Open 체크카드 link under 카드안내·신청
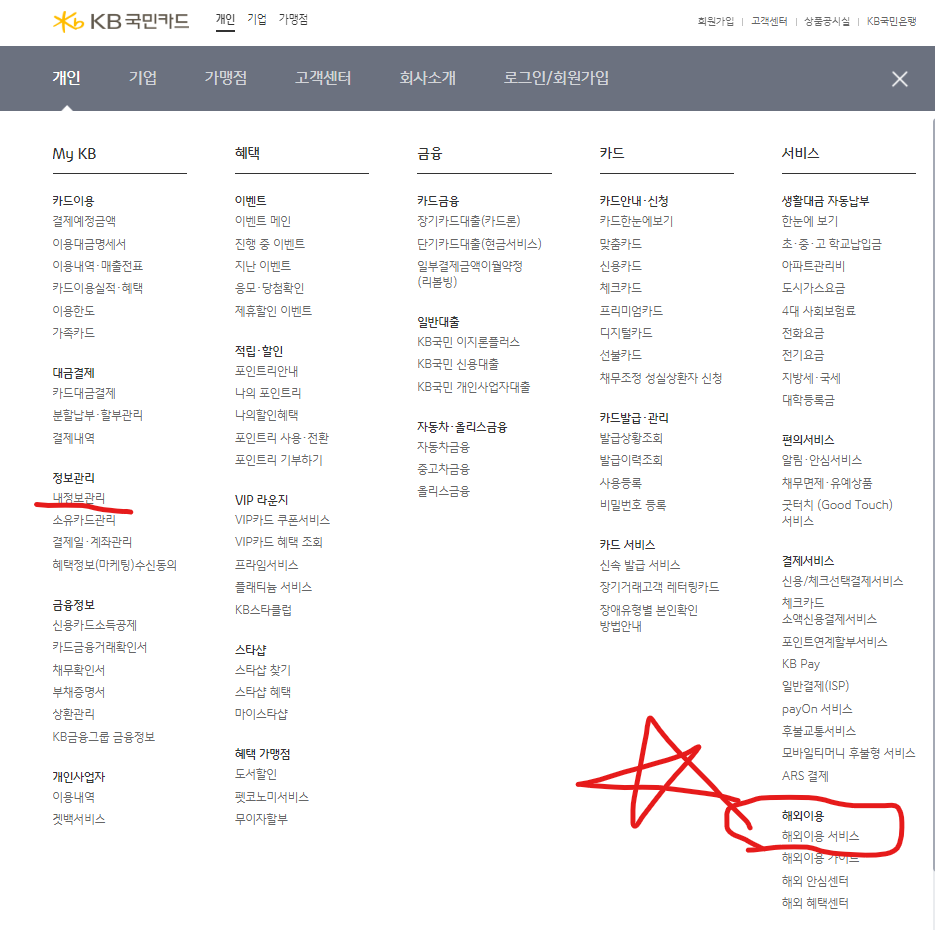 point(621,288)
